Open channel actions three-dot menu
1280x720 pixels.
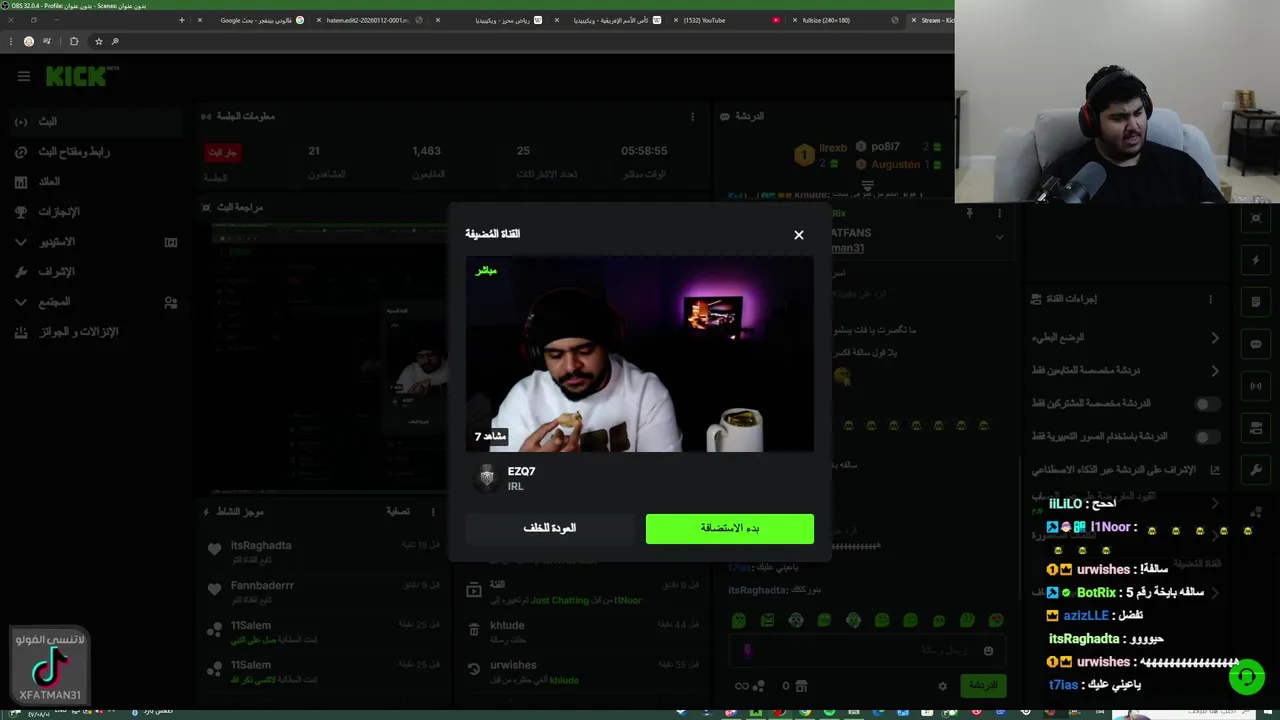click(x=1210, y=299)
